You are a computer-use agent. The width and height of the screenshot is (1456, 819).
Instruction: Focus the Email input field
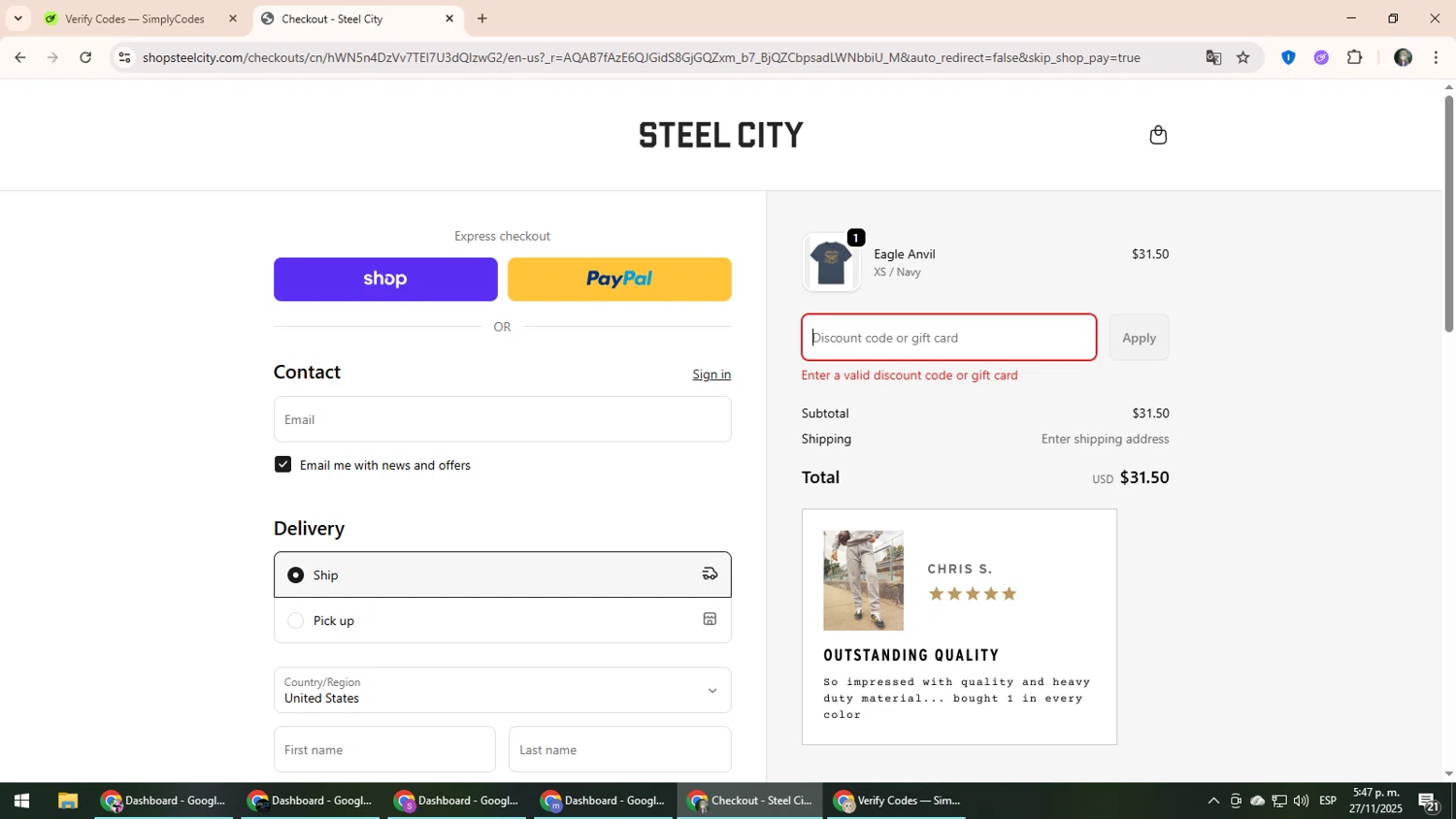(502, 419)
